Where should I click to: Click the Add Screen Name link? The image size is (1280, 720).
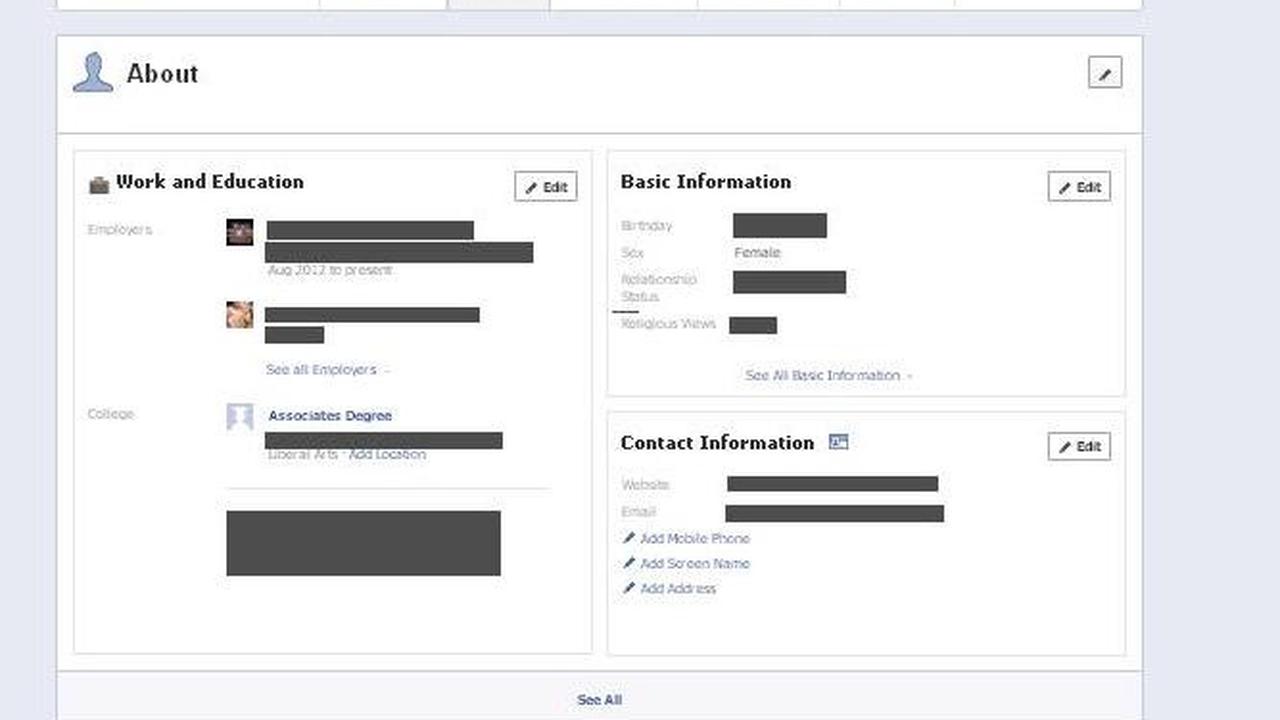(x=694, y=564)
